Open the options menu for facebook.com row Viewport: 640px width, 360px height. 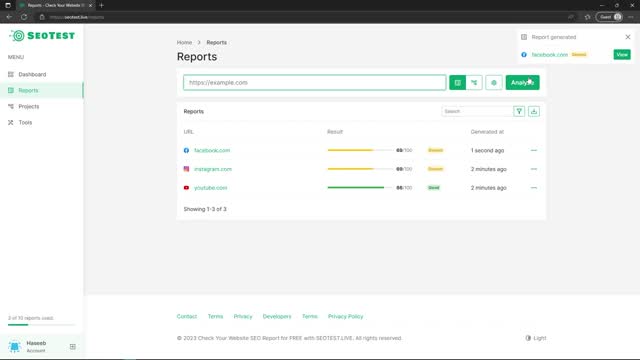[533, 150]
